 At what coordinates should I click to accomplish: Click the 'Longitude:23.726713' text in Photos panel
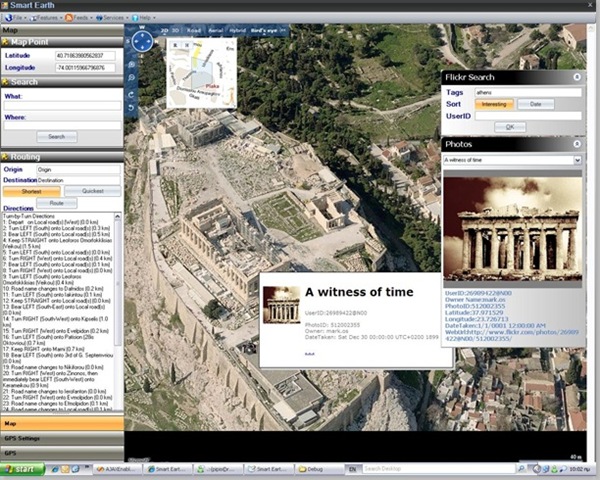476,319
